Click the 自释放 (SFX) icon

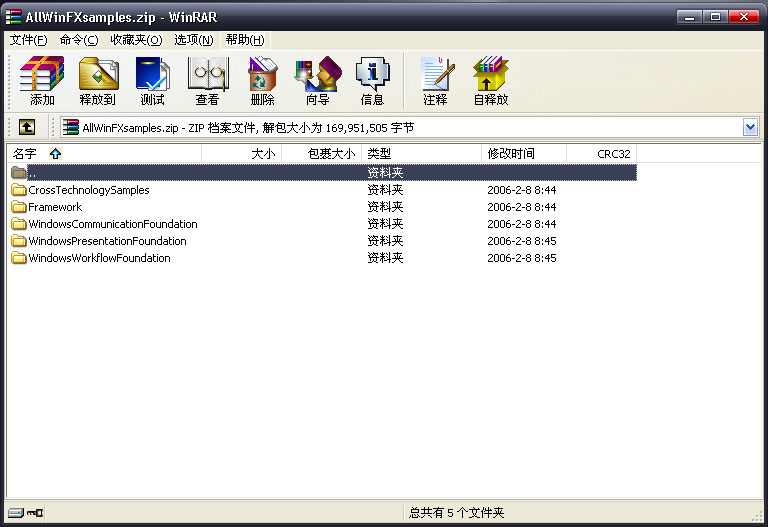491,81
